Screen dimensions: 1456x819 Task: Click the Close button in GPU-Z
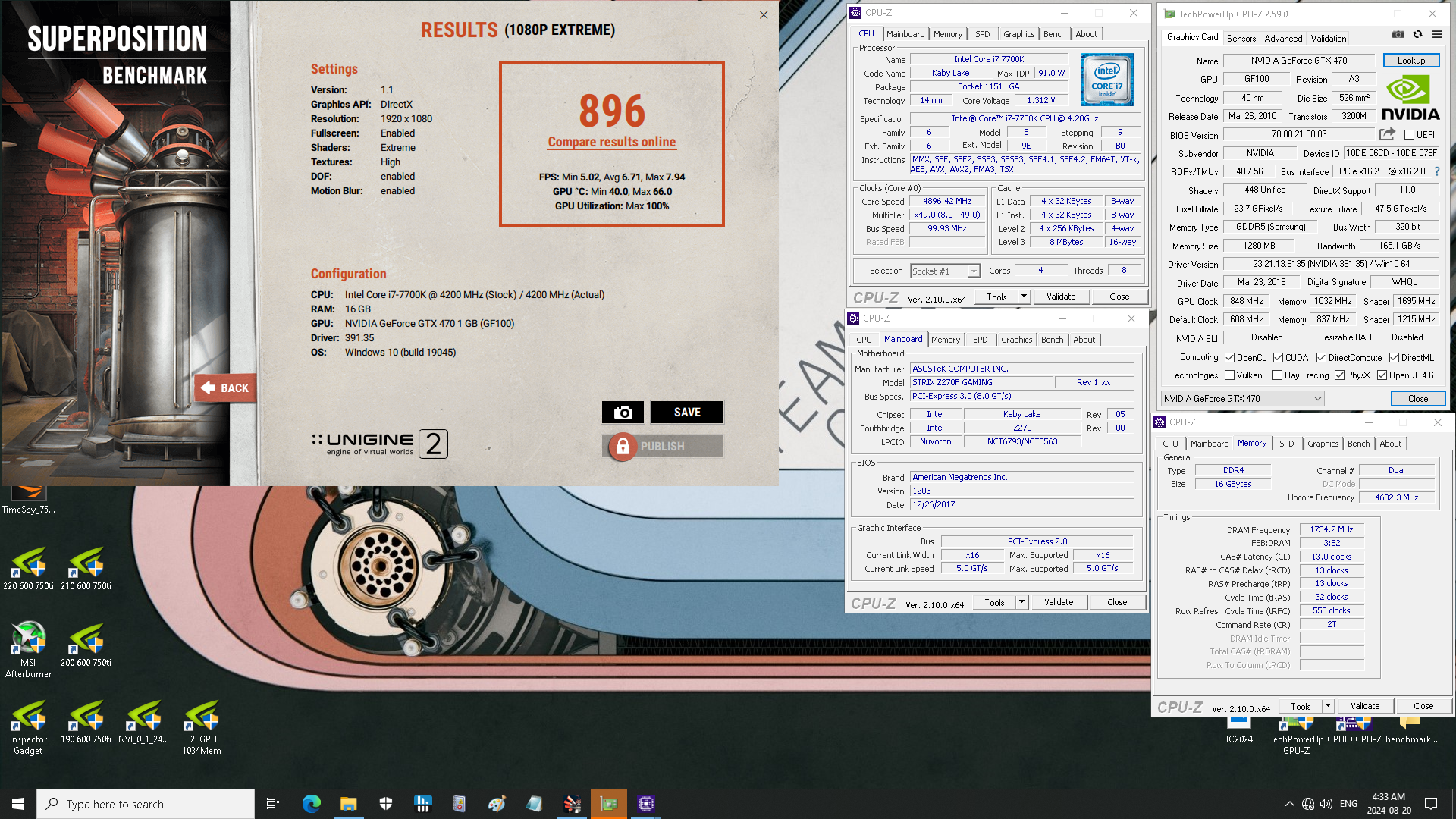click(x=1418, y=398)
